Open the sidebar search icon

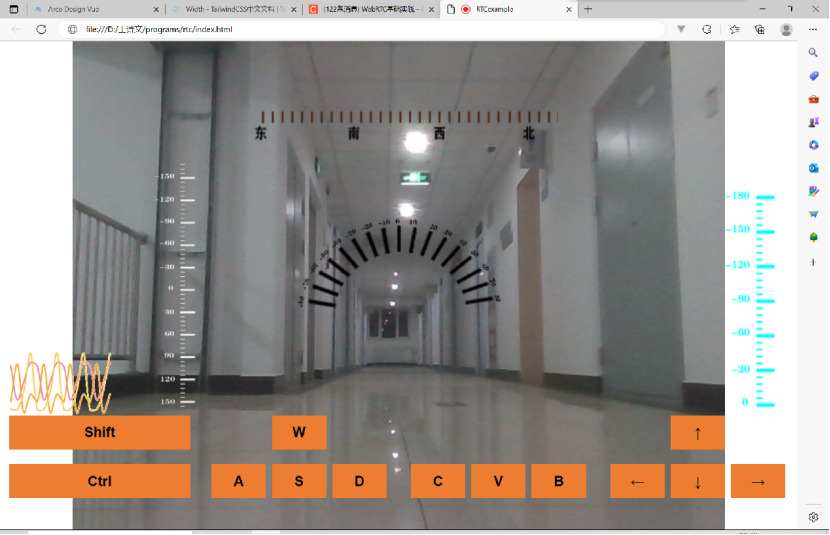pyautogui.click(x=813, y=52)
